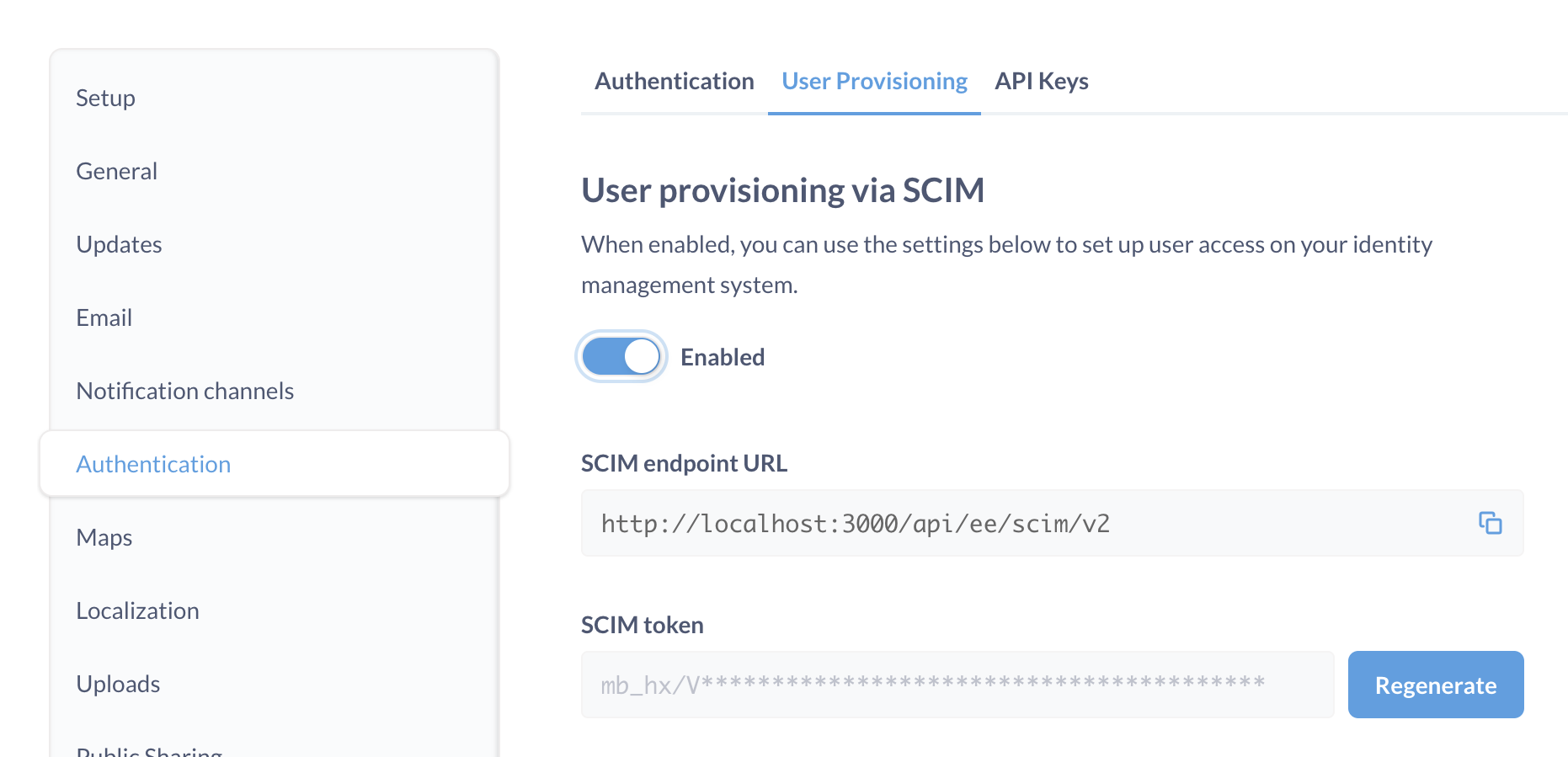Viewport: 1568px width, 757px height.
Task: Open the Uploads settings page
Action: (118, 685)
